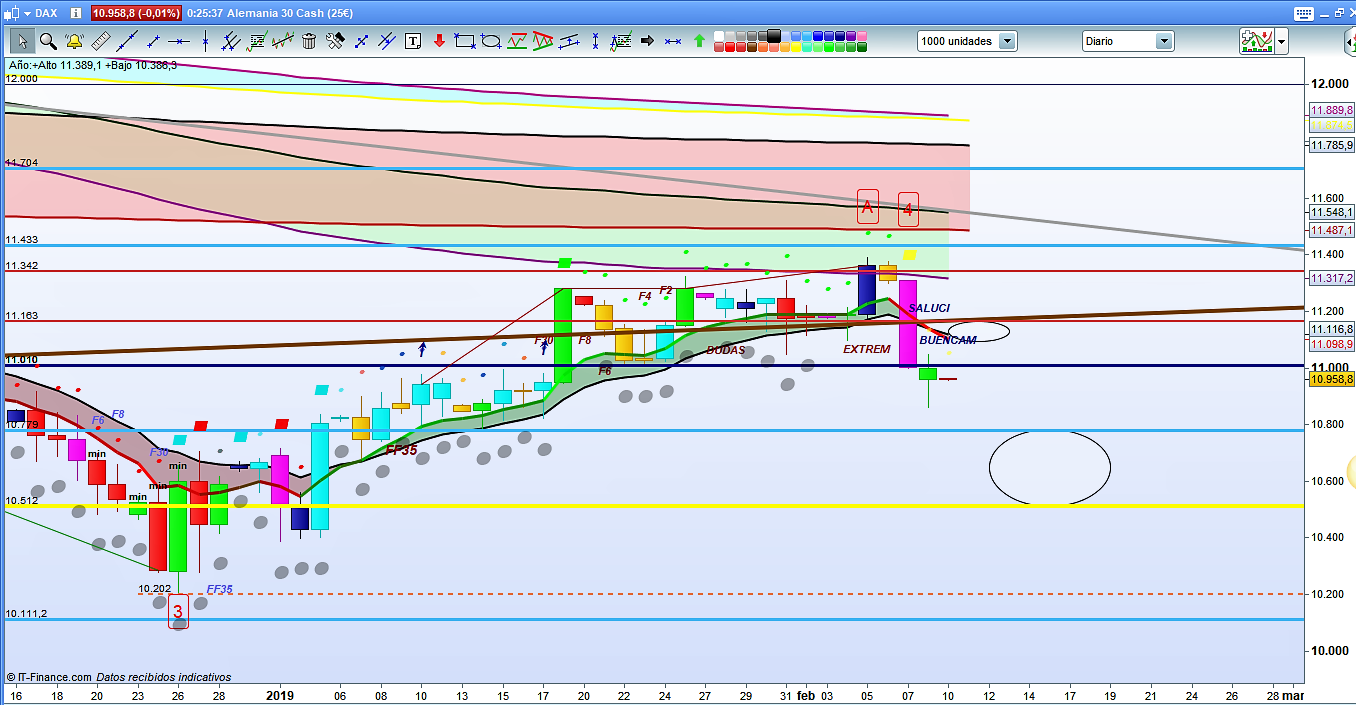This screenshot has width=1356, height=705.
Task: Choose the rectangle drawing tool
Action: coord(464,41)
